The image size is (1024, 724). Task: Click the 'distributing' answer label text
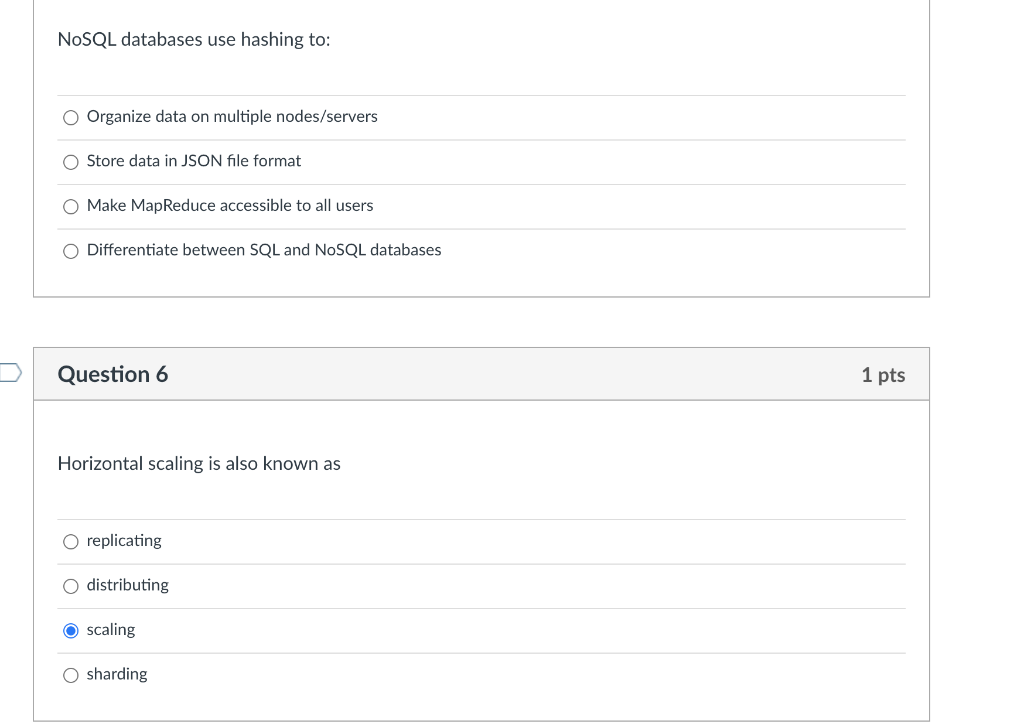127,585
